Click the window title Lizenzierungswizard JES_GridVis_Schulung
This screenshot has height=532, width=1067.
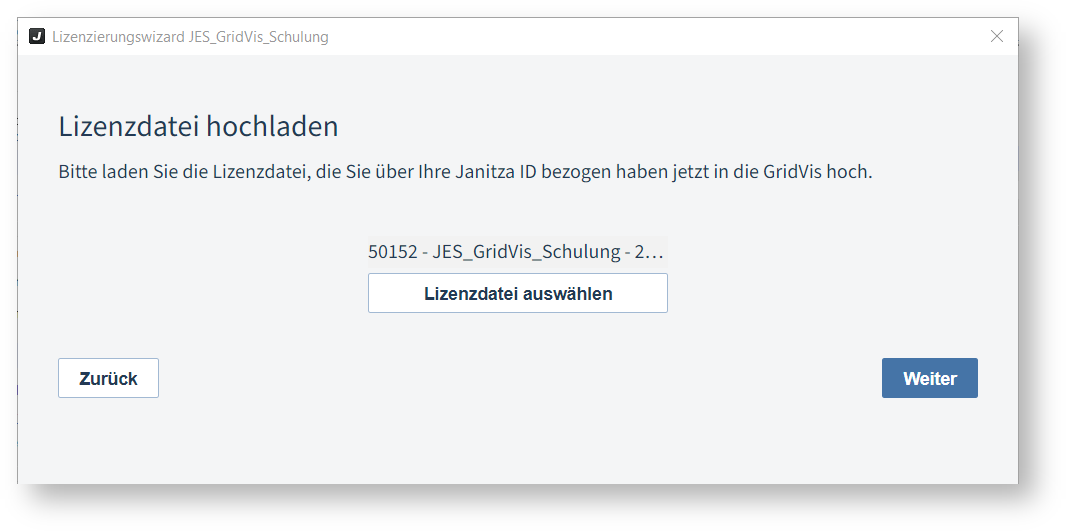(190, 37)
